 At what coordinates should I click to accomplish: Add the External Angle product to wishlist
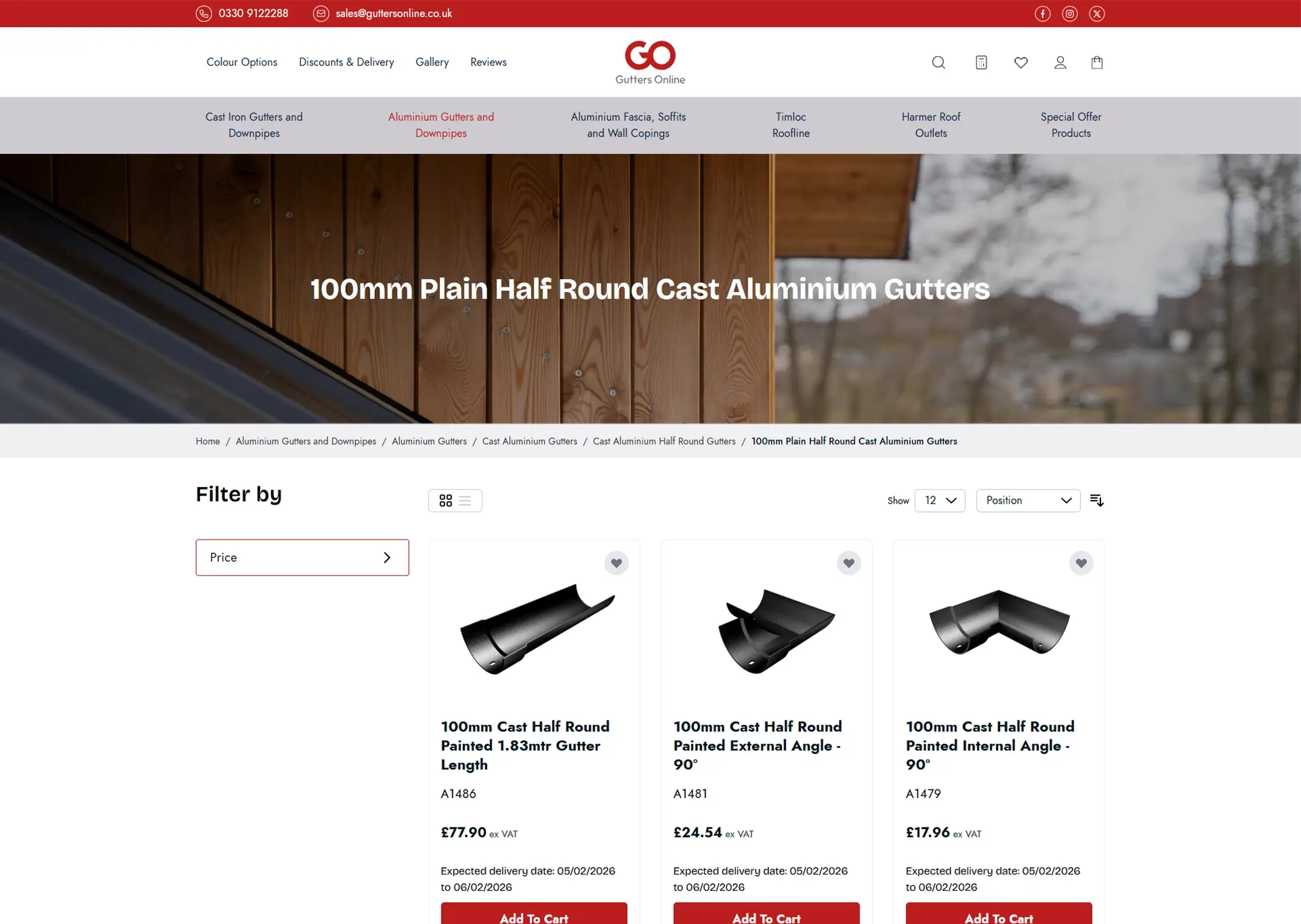tap(849, 563)
